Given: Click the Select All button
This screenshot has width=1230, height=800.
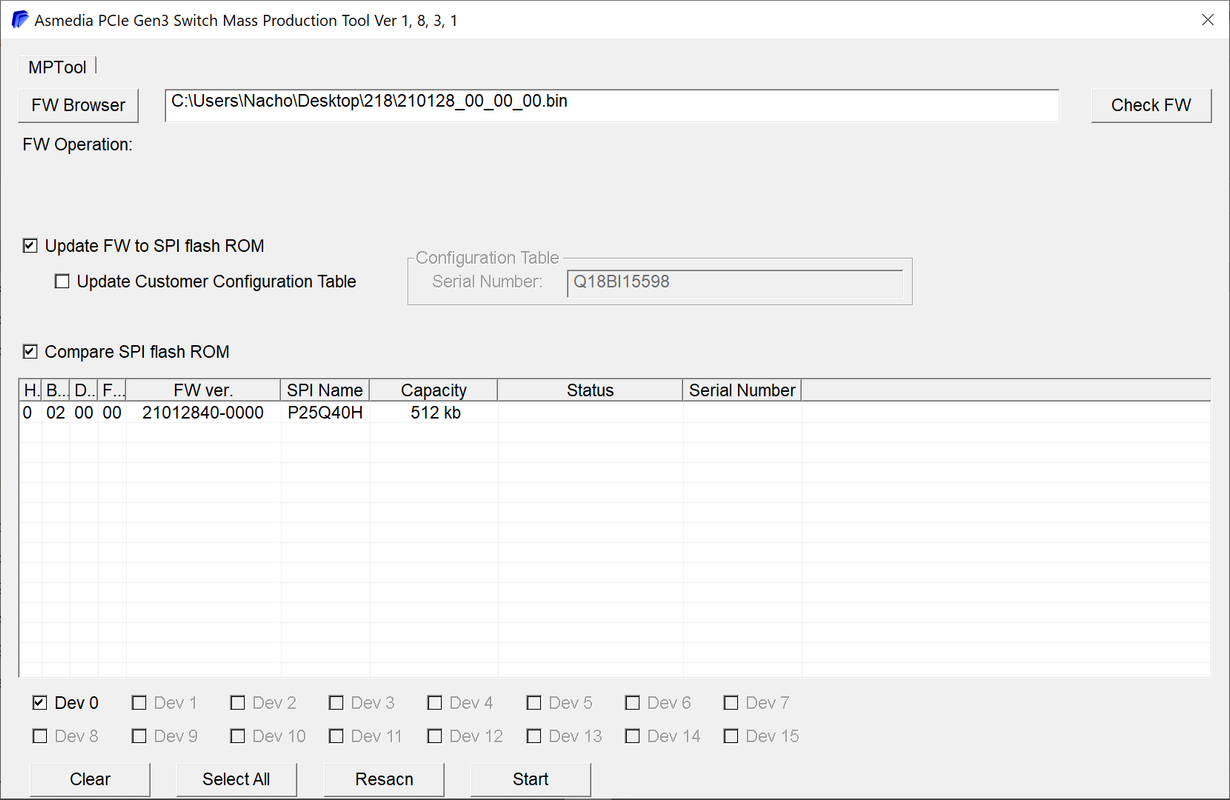Looking at the screenshot, I should tap(236, 780).
